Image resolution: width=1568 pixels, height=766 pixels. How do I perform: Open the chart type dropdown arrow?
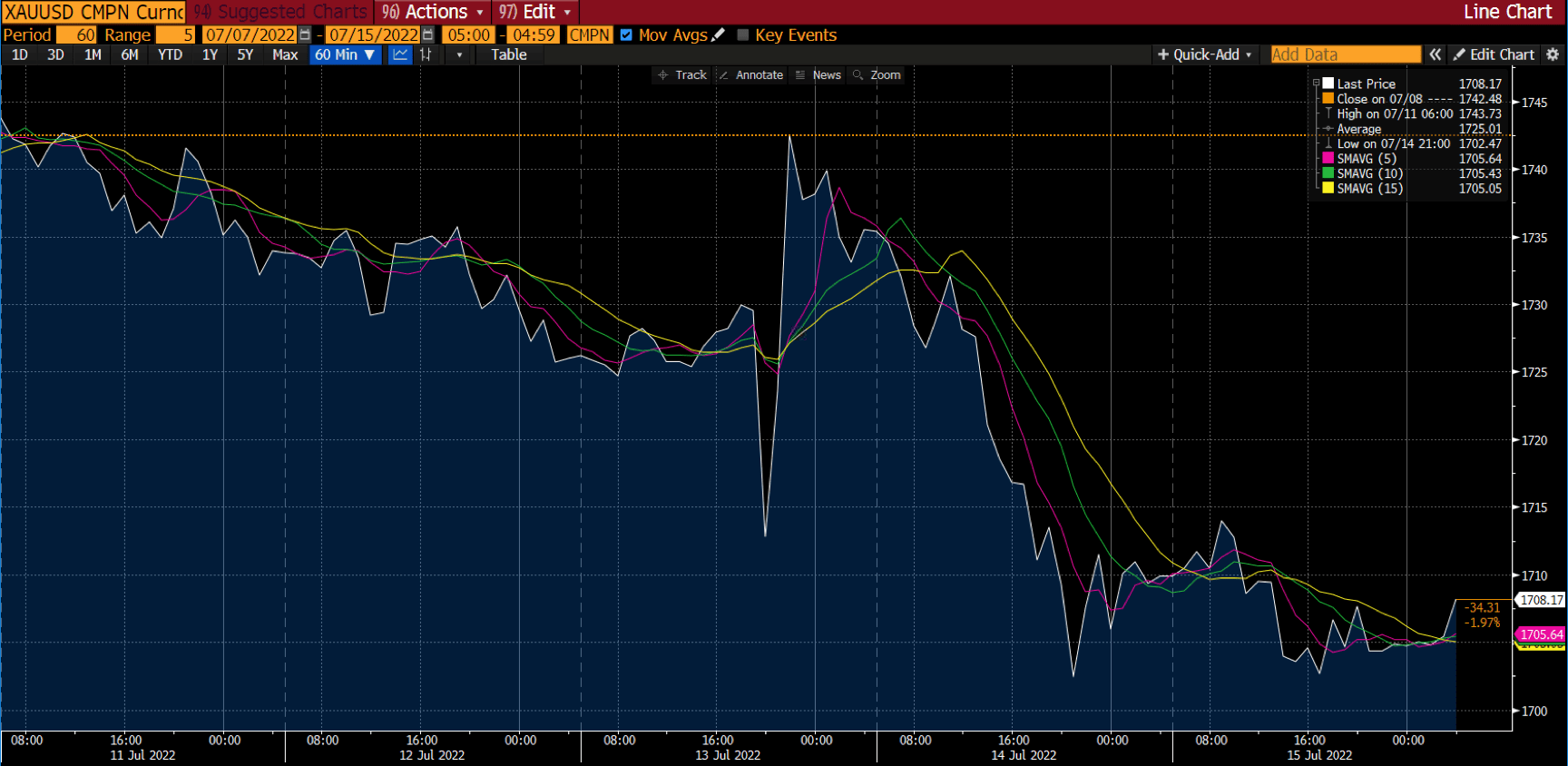click(x=459, y=54)
